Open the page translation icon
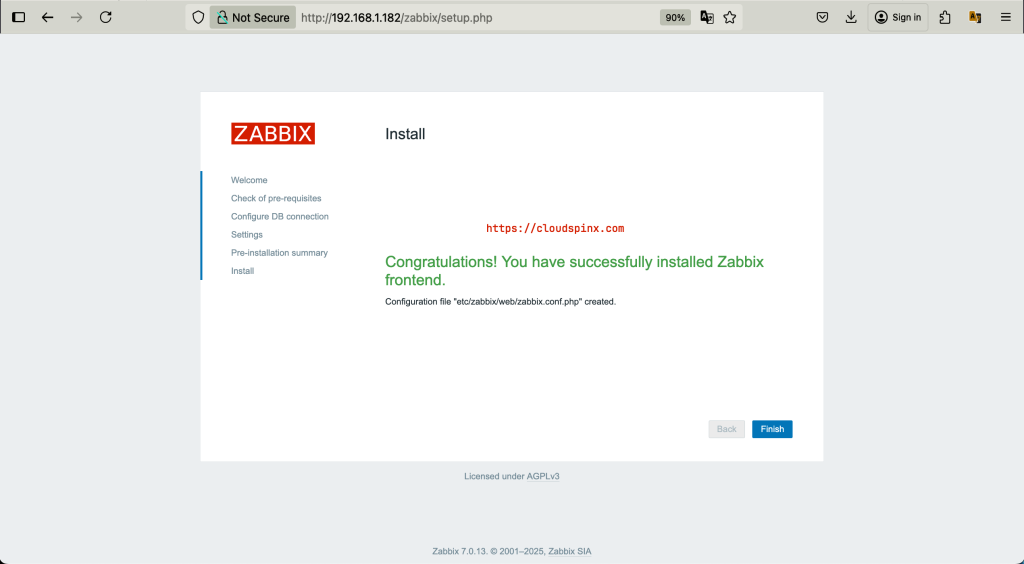Screen dimensions: 1024x564 pyautogui.click(x=707, y=18)
